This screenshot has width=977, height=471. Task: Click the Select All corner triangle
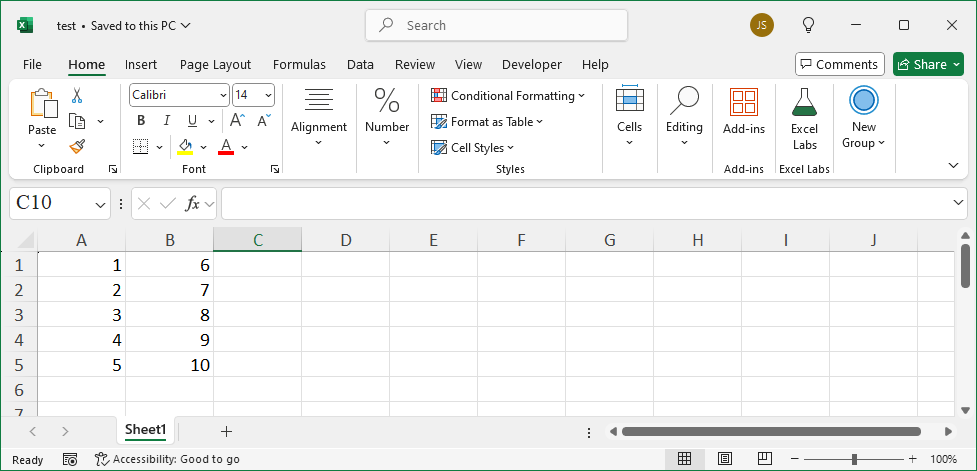[x=24, y=240]
